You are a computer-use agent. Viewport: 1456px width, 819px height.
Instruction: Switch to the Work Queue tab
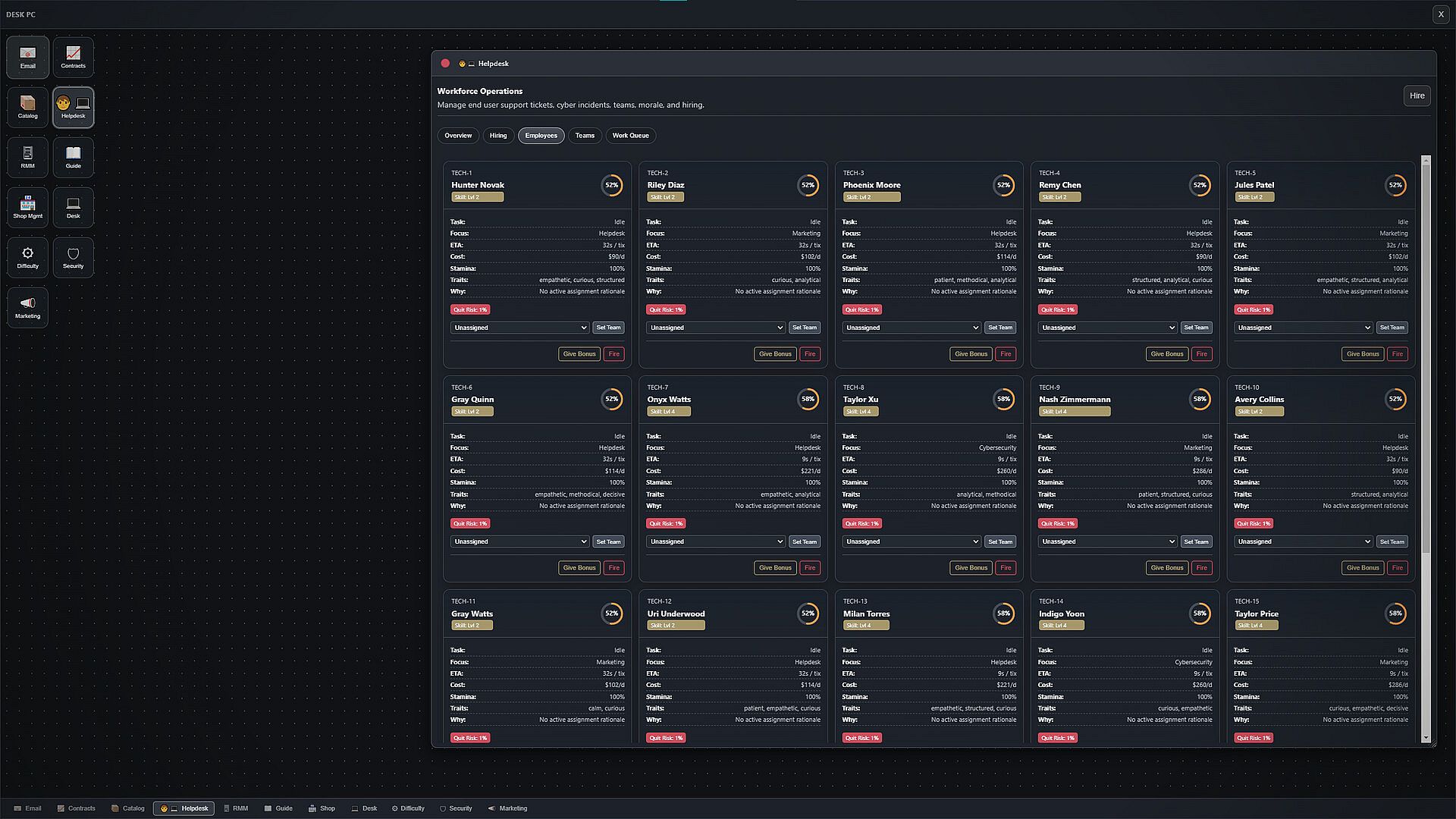tap(630, 136)
